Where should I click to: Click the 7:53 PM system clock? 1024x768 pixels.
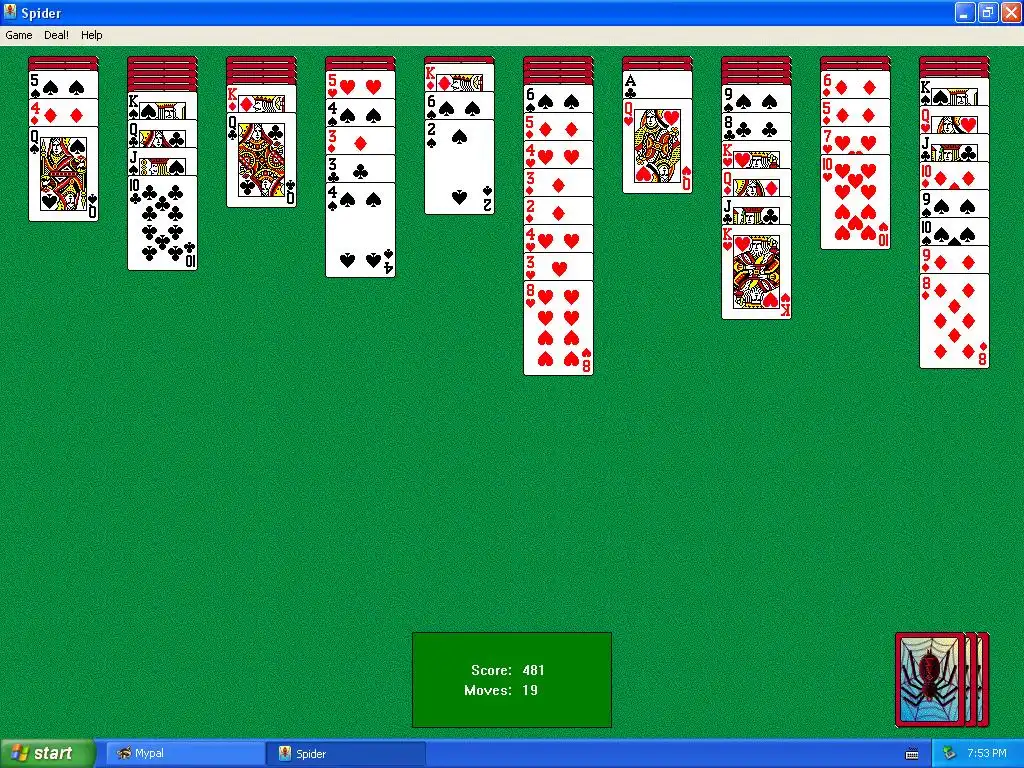987,754
